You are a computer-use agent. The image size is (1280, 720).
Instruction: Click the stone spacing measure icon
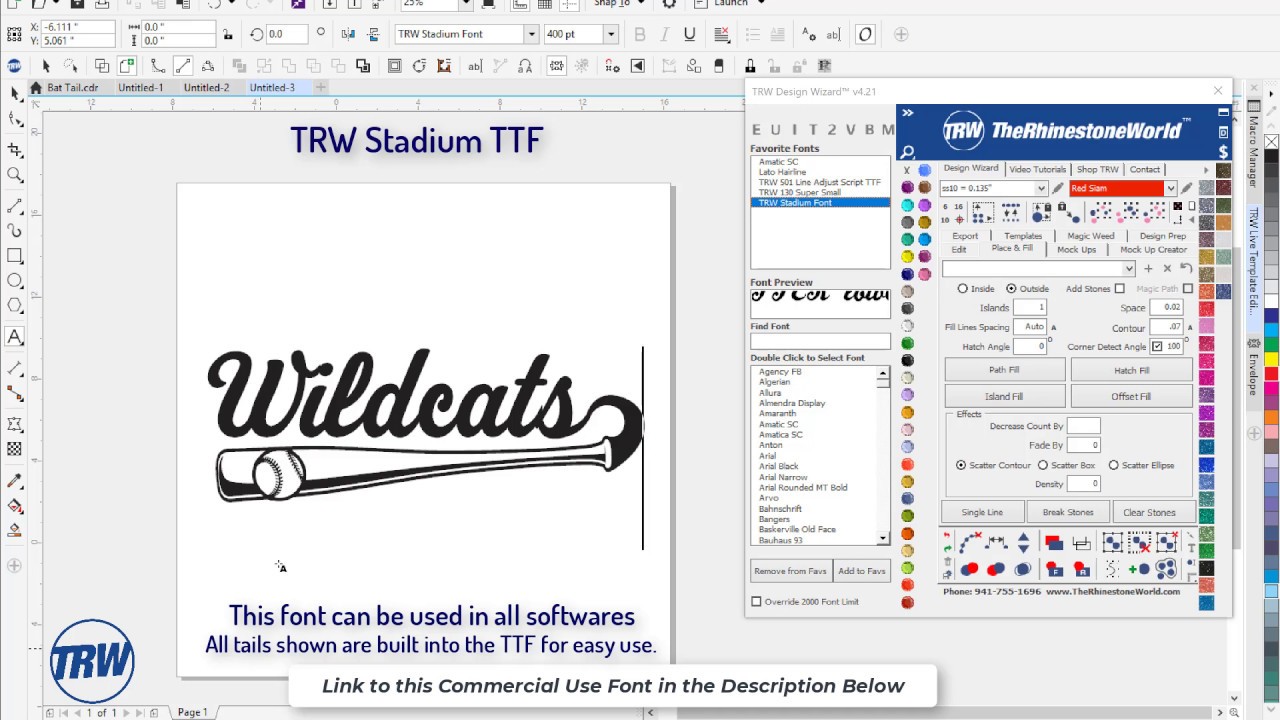pos(996,542)
